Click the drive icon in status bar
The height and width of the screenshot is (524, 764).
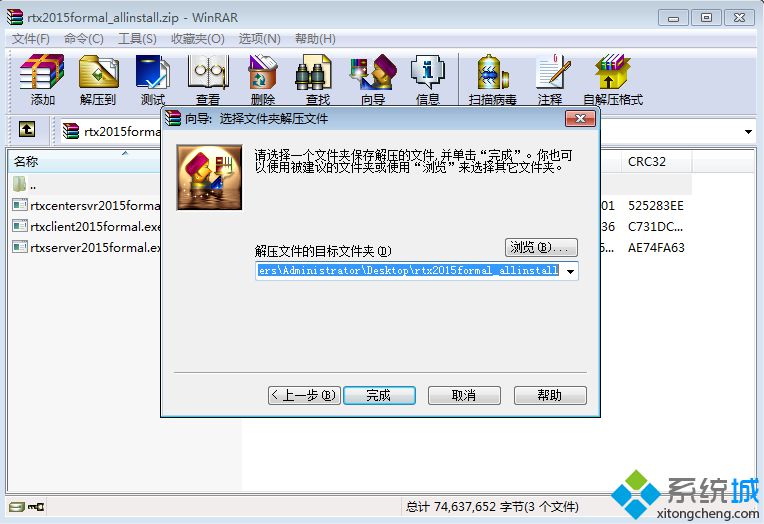(17, 507)
